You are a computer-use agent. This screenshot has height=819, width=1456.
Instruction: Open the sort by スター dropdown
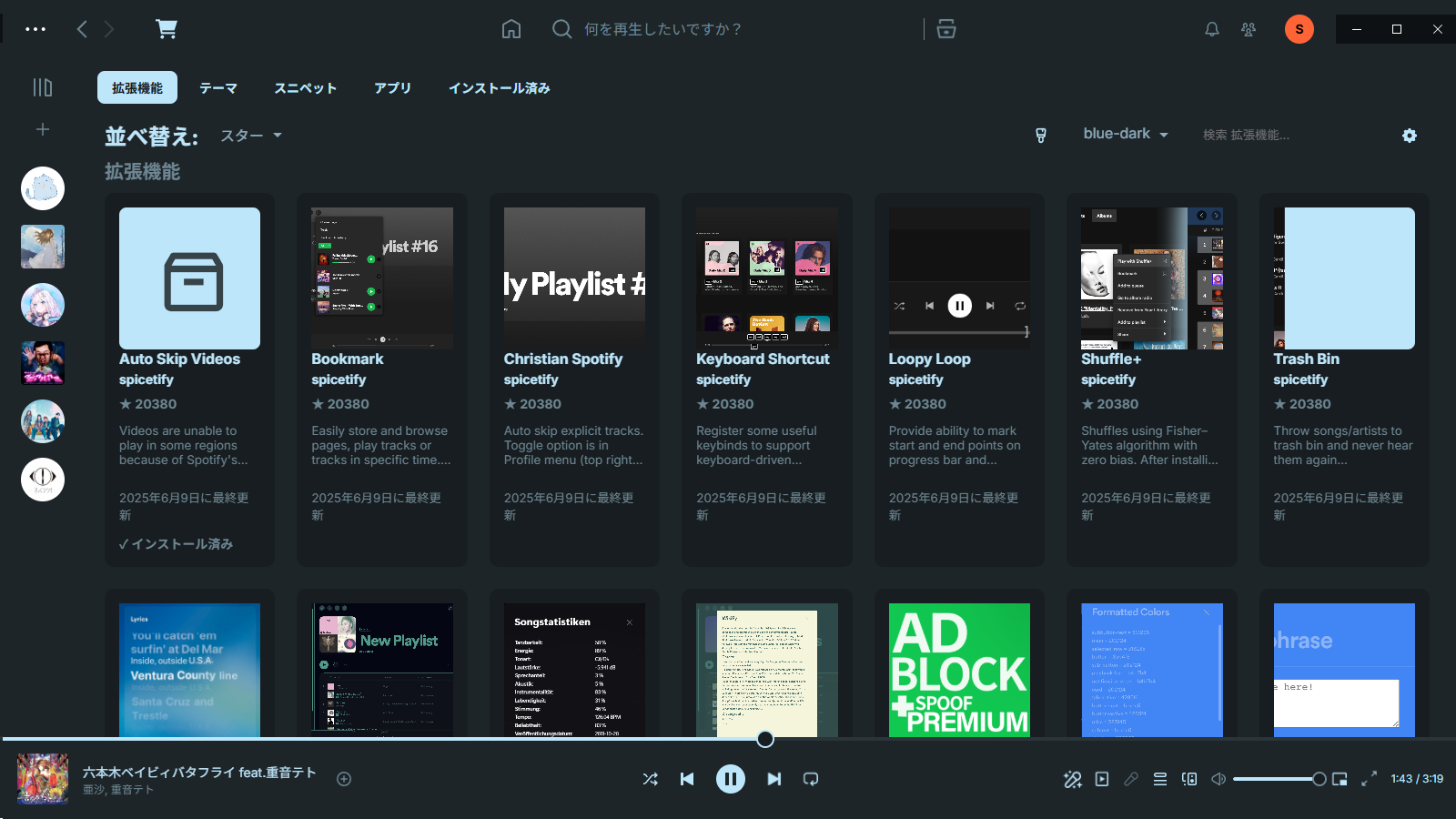click(x=251, y=136)
